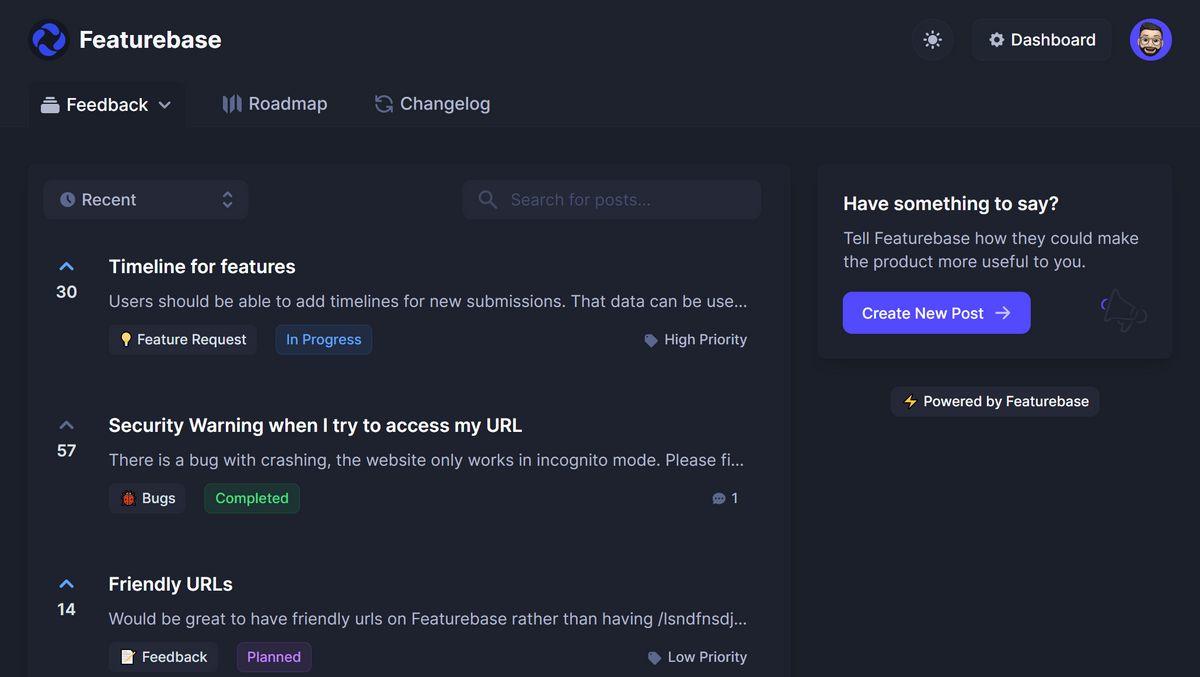Open the Dashboard gear button
The image size is (1200, 677).
click(x=1042, y=40)
